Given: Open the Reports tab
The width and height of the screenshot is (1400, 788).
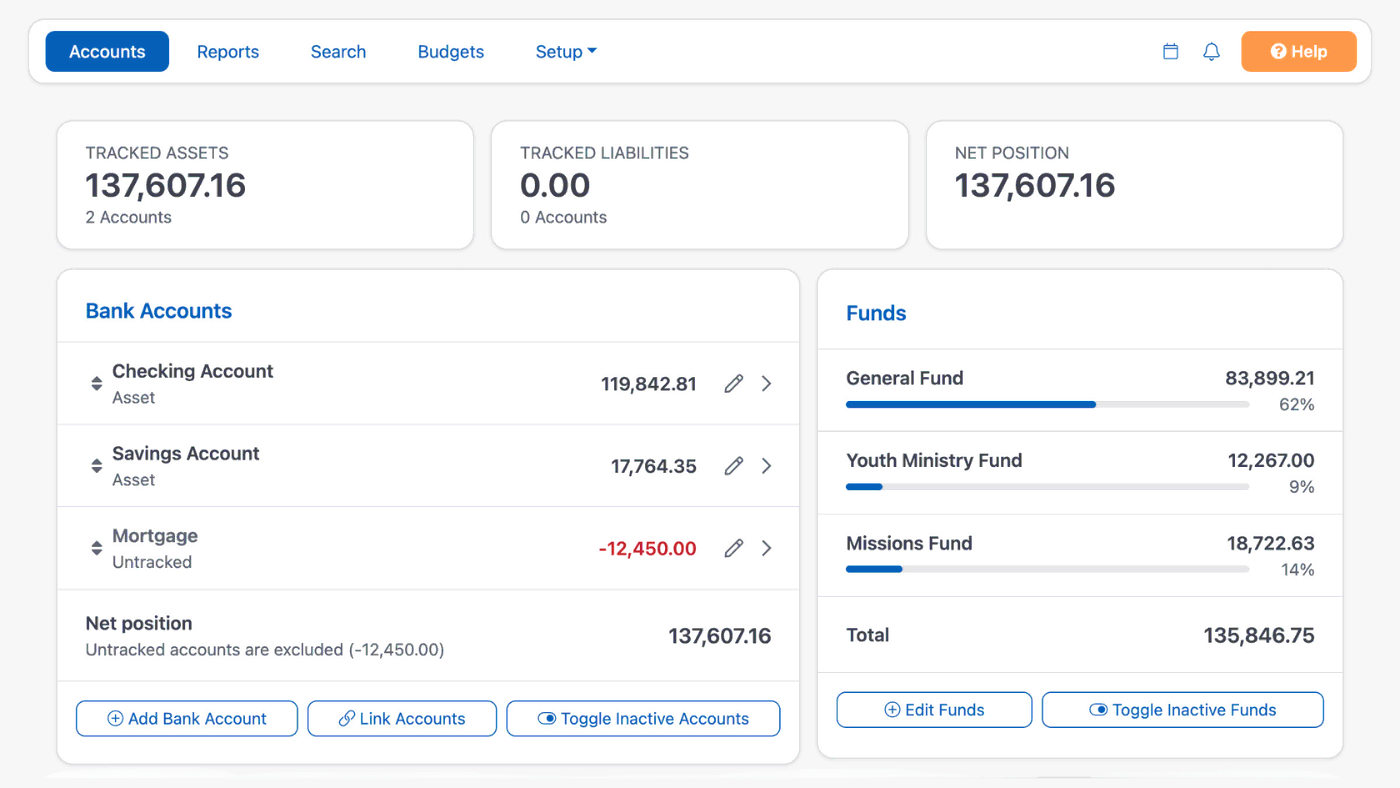Looking at the screenshot, I should pyautogui.click(x=228, y=52).
